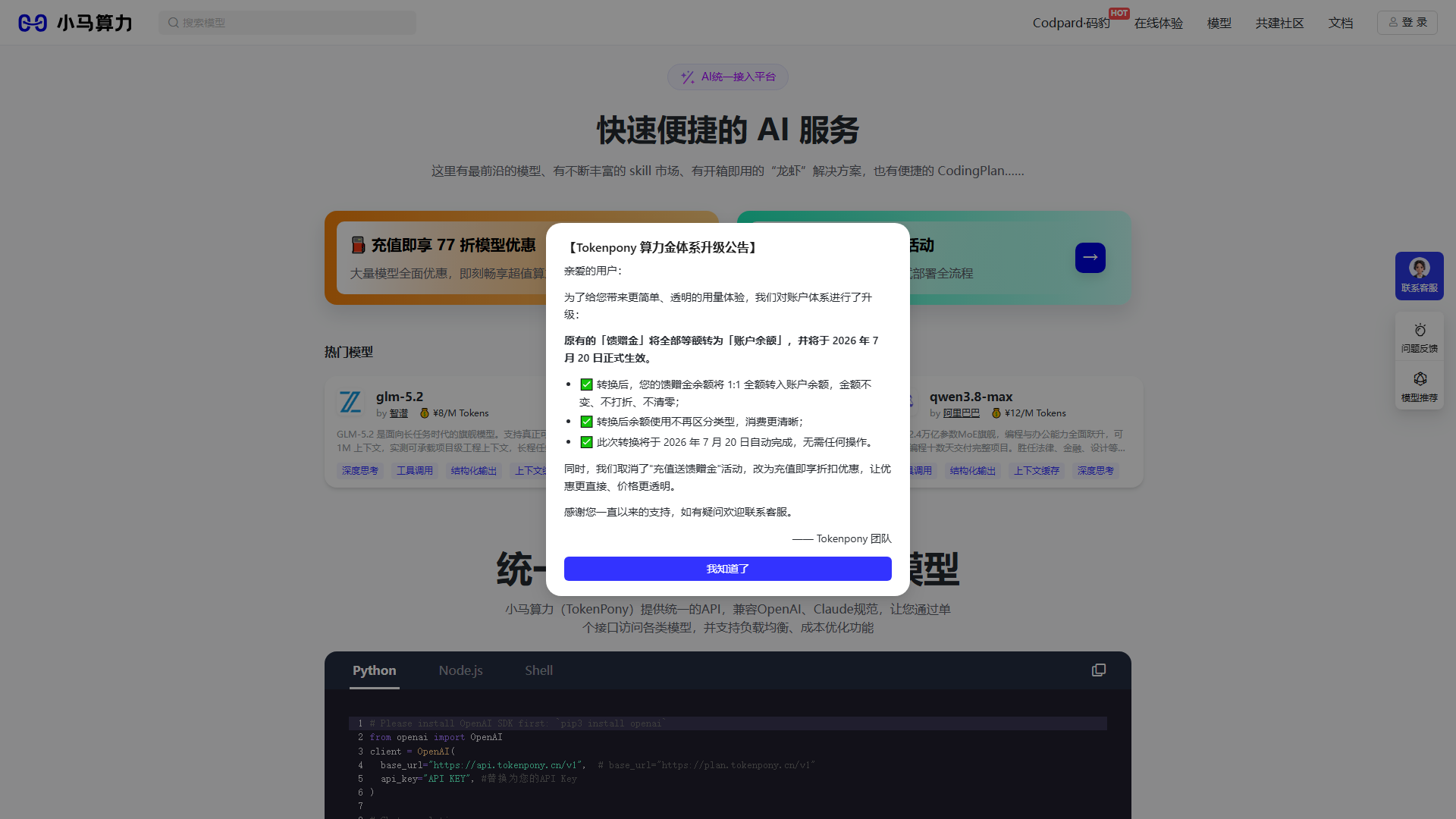Open the qwen3.8-max model title
The height and width of the screenshot is (819, 1456).
[x=971, y=397]
